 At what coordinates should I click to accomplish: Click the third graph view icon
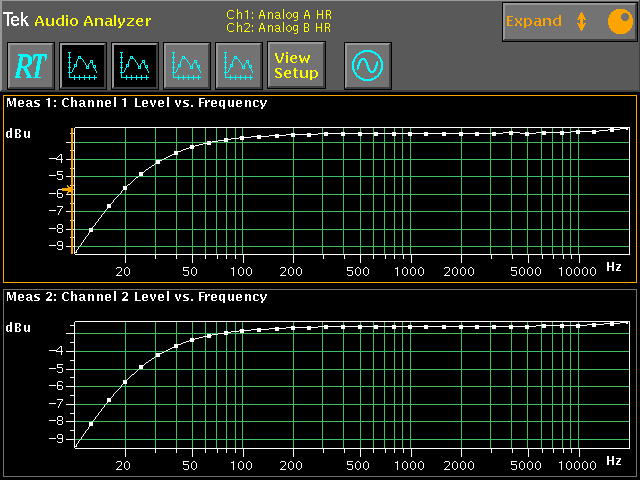[187, 66]
